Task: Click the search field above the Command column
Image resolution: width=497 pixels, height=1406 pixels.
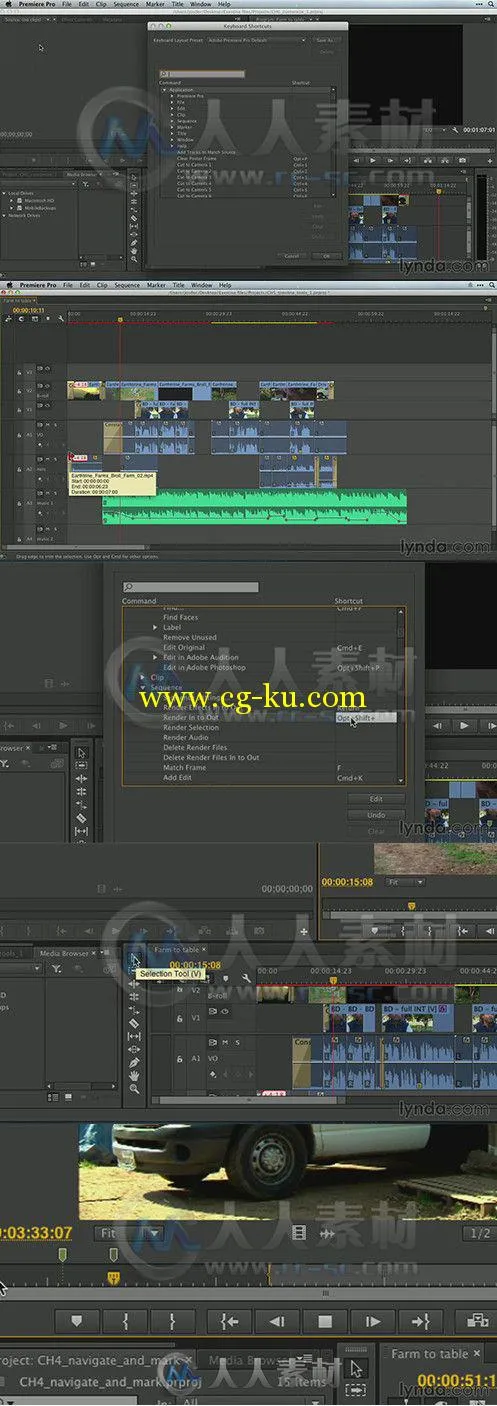Action: [190, 587]
